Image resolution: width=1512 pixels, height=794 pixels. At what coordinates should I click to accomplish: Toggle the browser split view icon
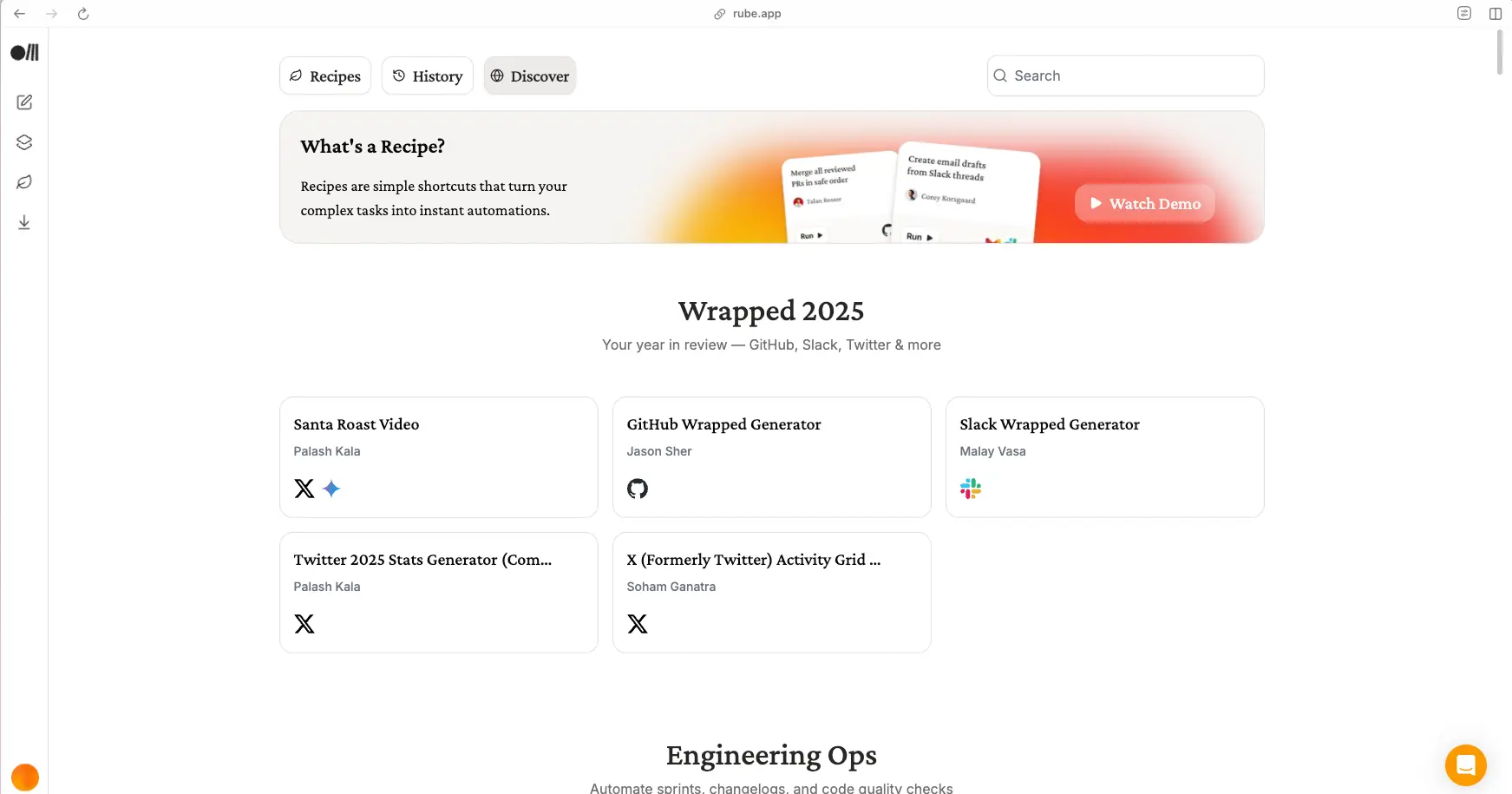click(x=1496, y=14)
